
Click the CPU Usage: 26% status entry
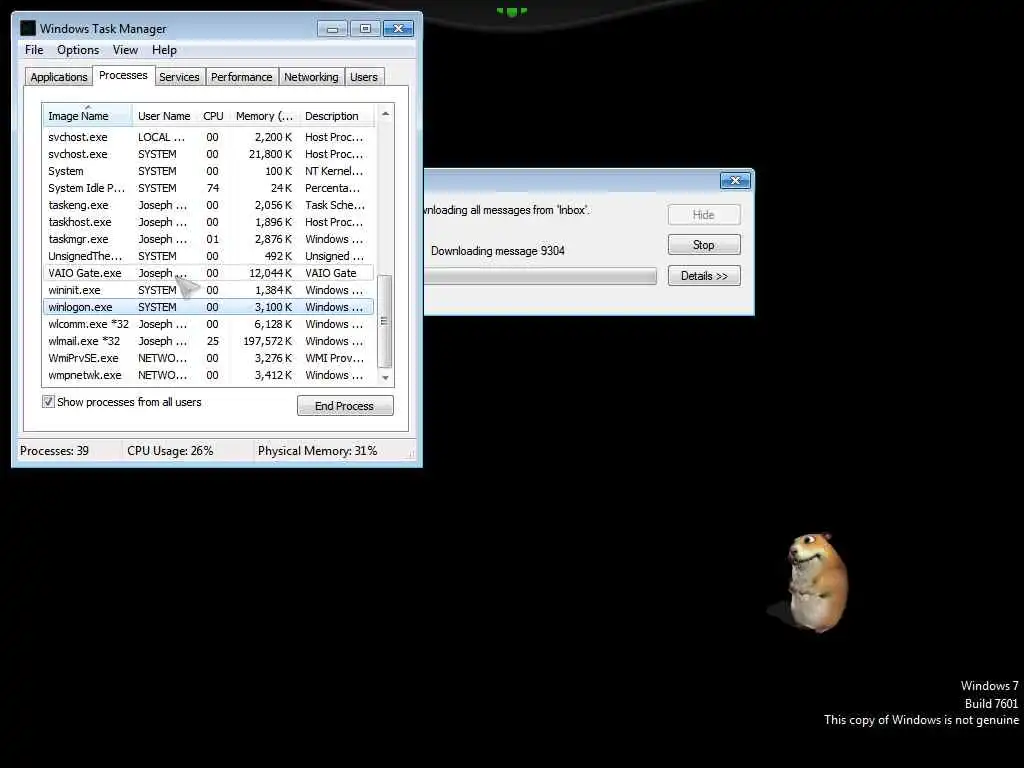click(x=170, y=451)
